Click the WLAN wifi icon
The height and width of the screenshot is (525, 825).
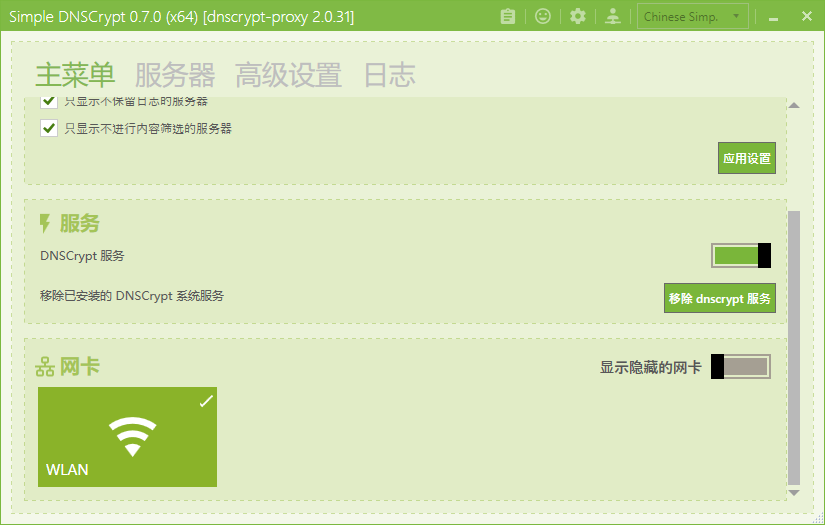click(x=132, y=437)
